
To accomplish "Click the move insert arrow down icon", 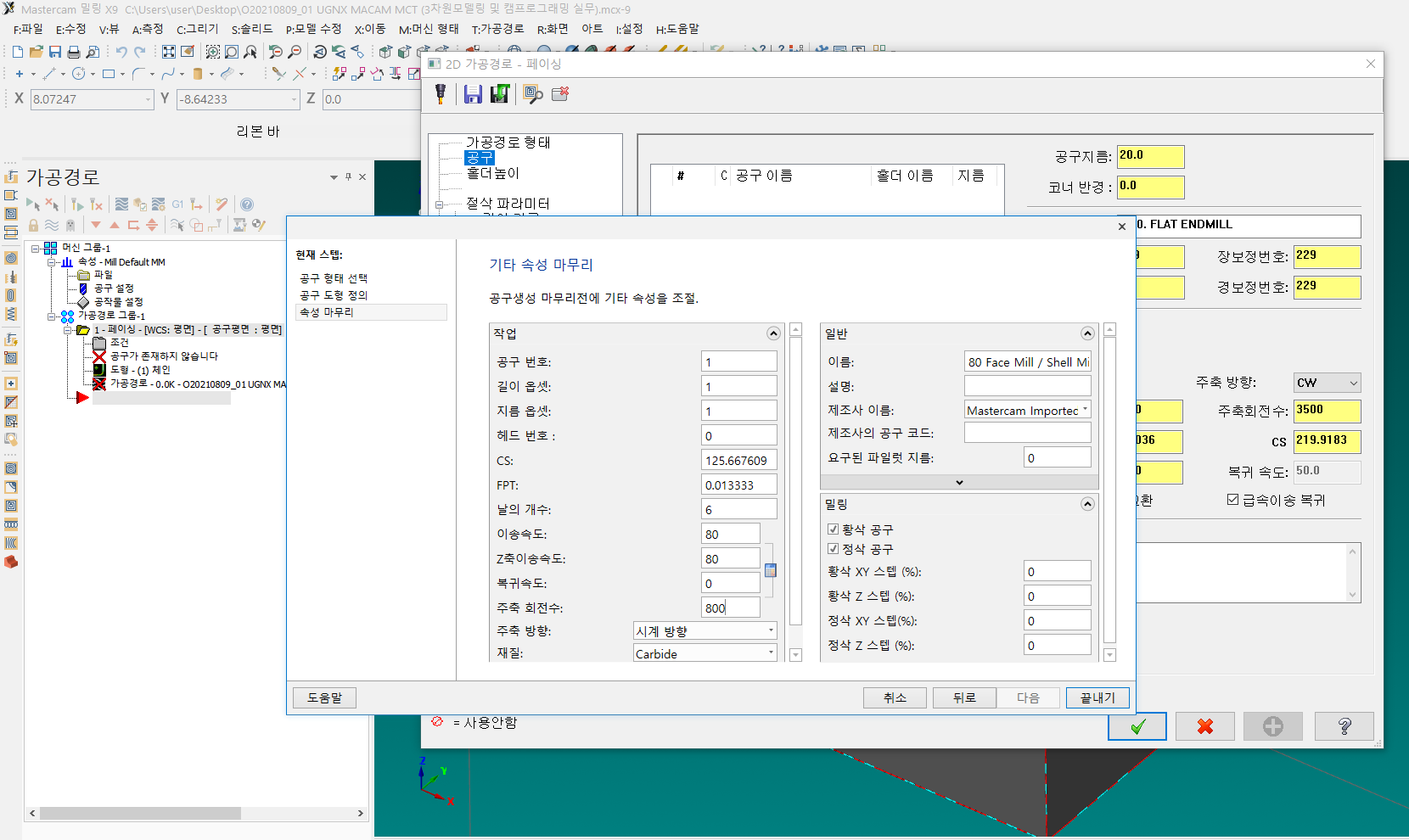I will coord(96,225).
